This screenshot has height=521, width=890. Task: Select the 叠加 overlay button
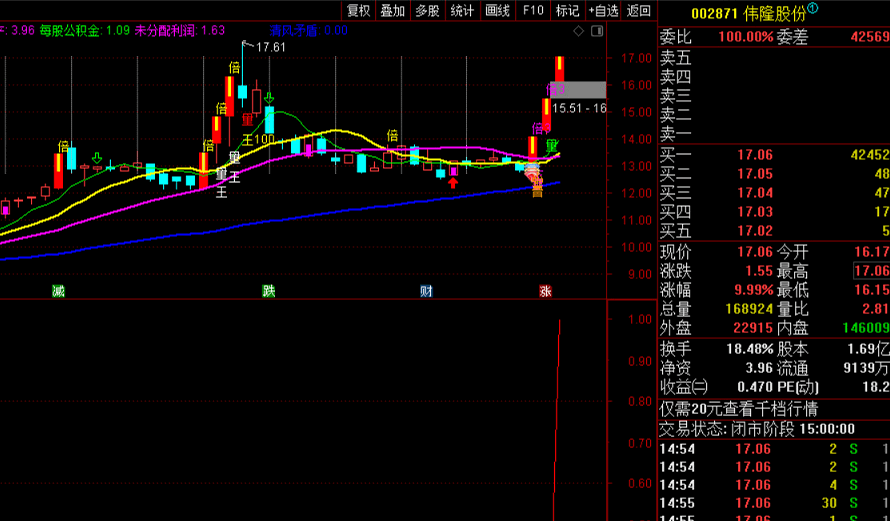[393, 10]
